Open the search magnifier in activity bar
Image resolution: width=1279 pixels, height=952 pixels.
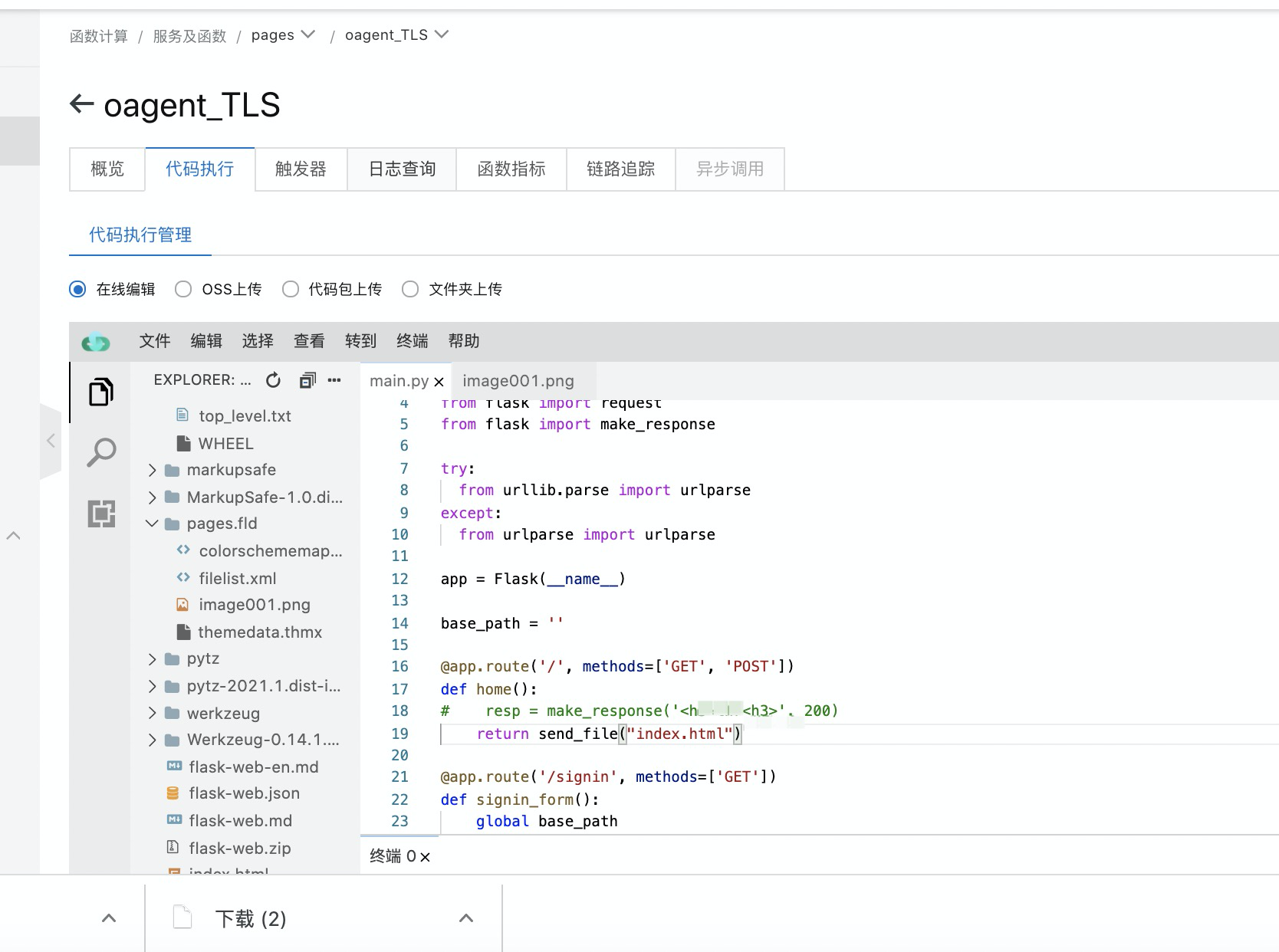[x=101, y=452]
